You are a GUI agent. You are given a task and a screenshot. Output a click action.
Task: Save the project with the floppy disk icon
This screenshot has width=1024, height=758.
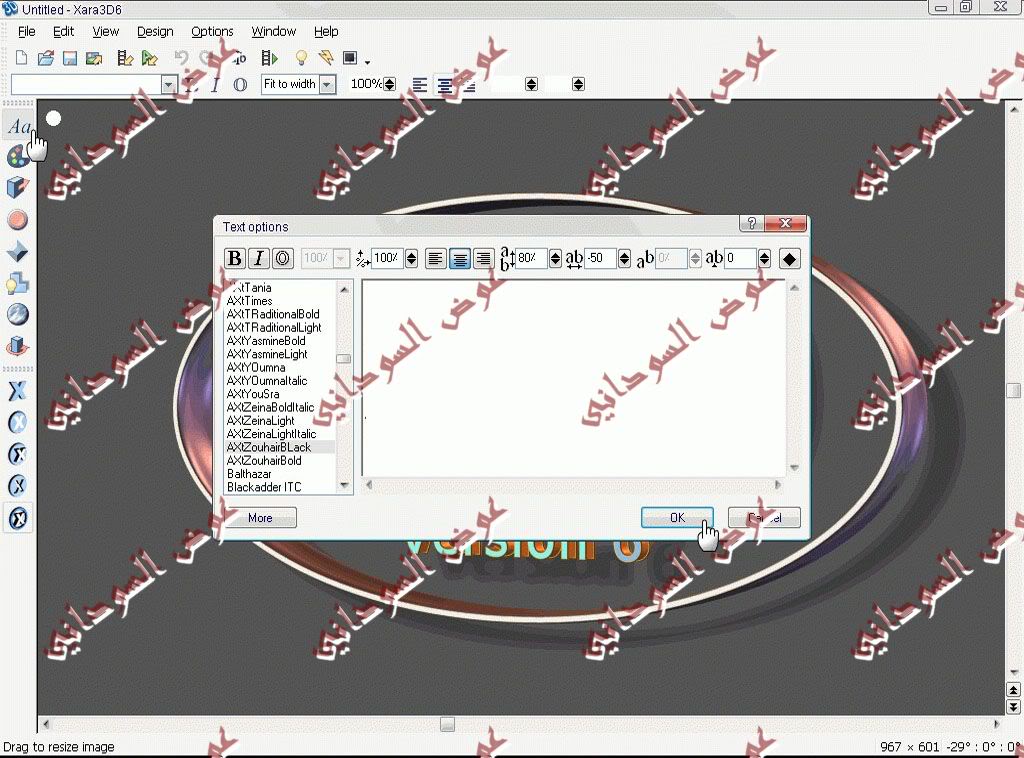coord(70,58)
